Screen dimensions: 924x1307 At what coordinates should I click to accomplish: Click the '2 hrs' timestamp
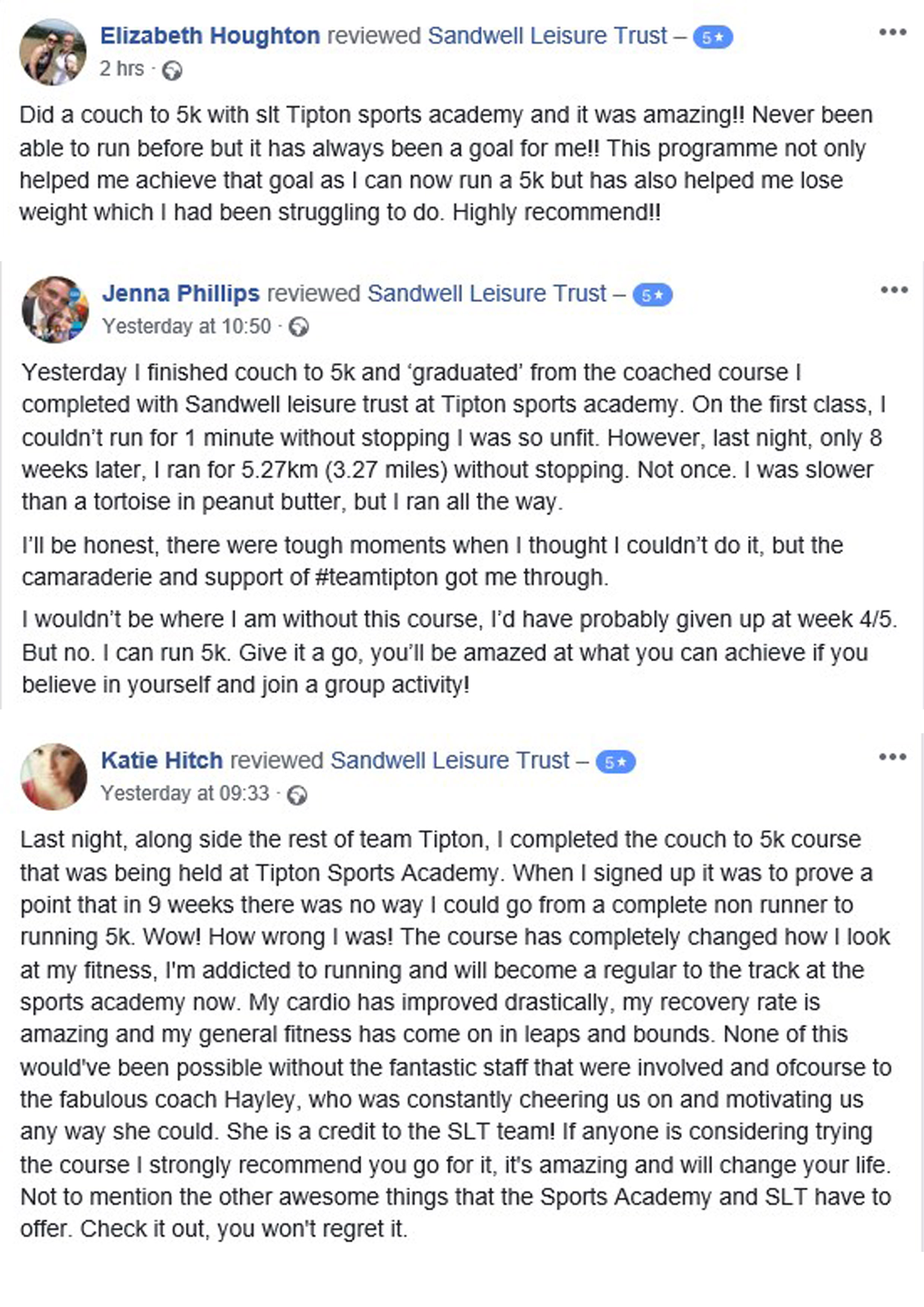coord(122,69)
